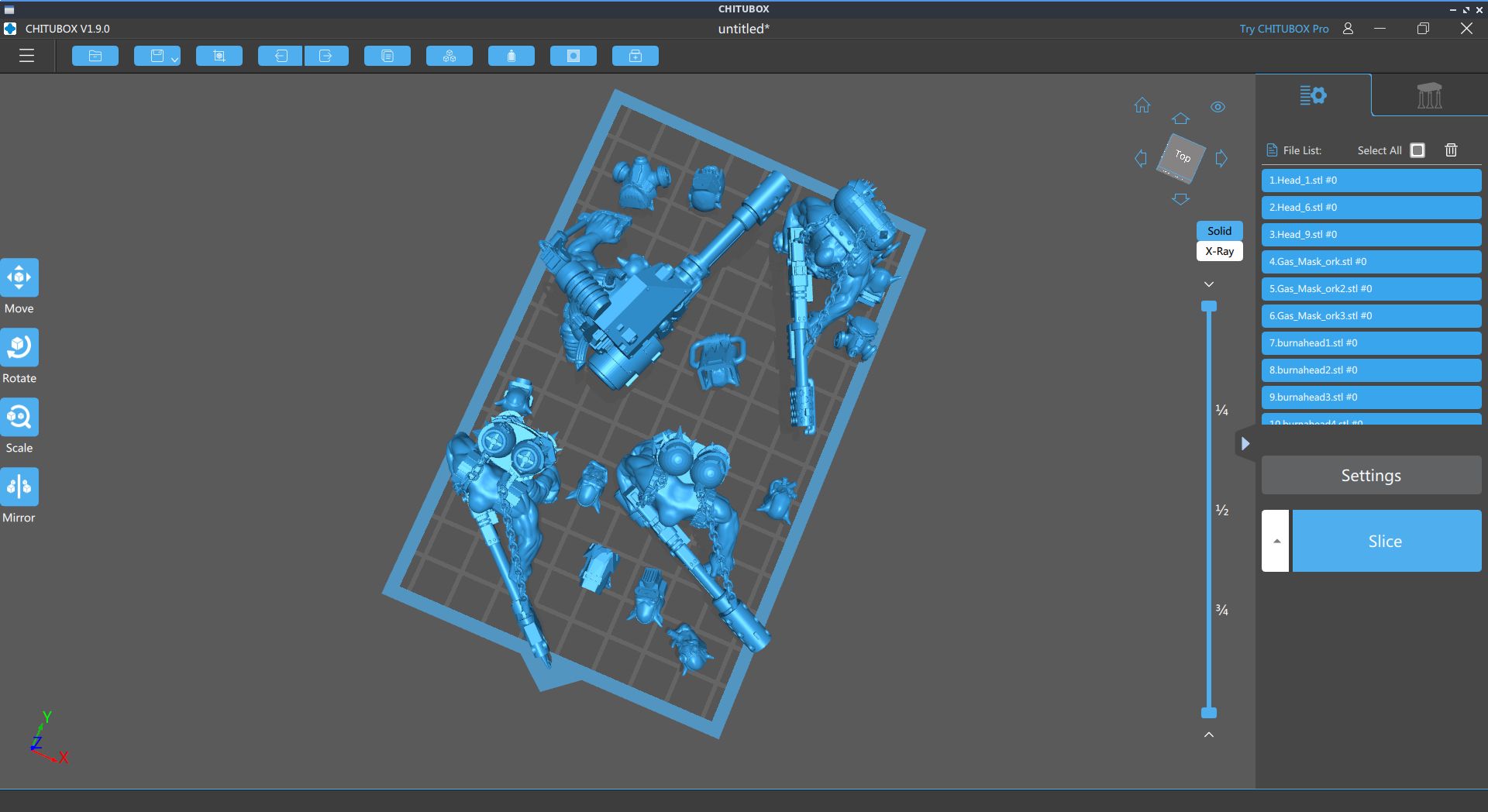The height and width of the screenshot is (812, 1488).
Task: Click the Auto Layout cubes icon
Action: coord(449,56)
